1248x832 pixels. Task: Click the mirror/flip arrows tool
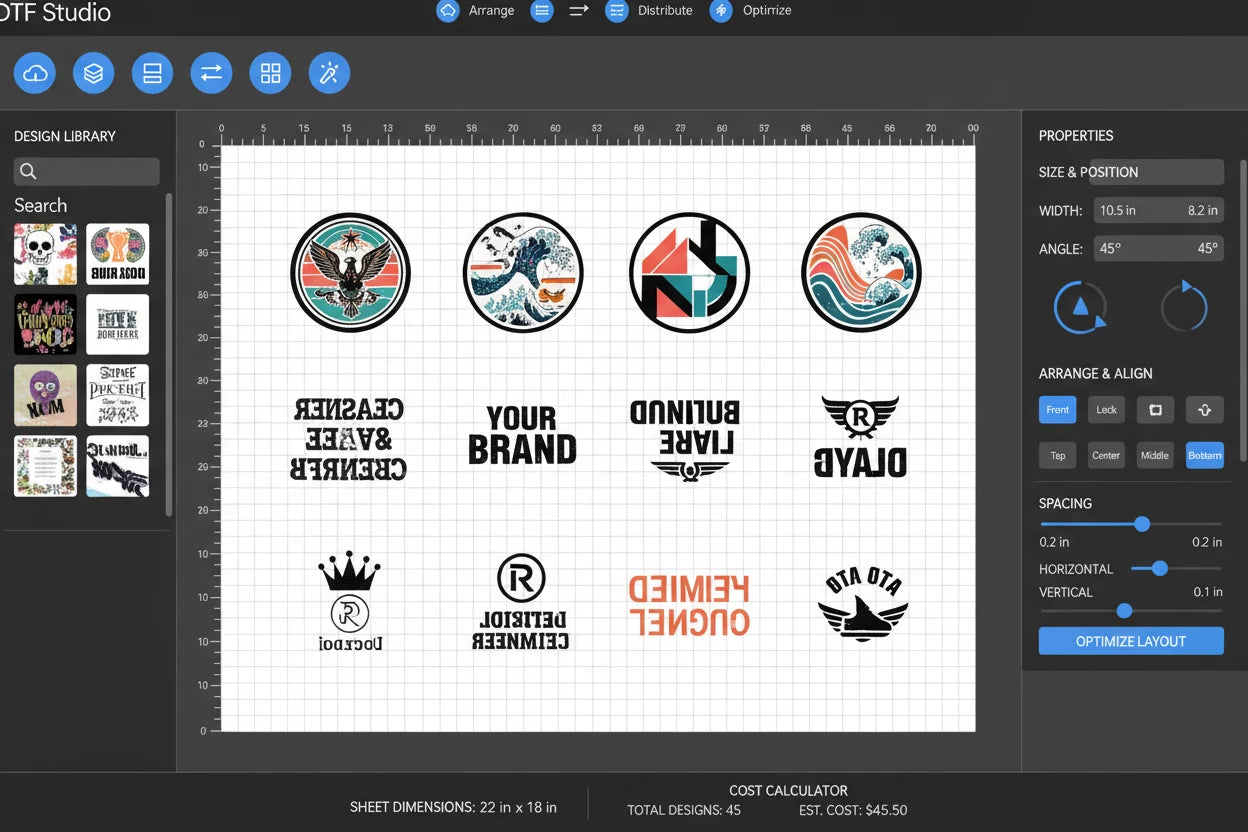[211, 72]
